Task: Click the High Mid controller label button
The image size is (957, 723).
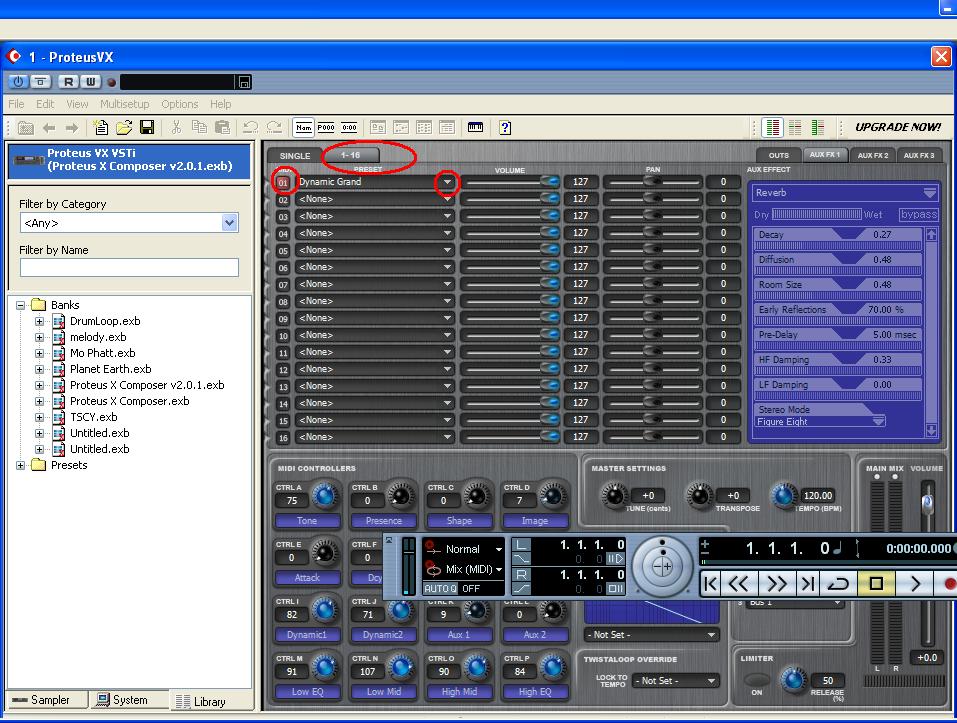Action: click(x=459, y=691)
